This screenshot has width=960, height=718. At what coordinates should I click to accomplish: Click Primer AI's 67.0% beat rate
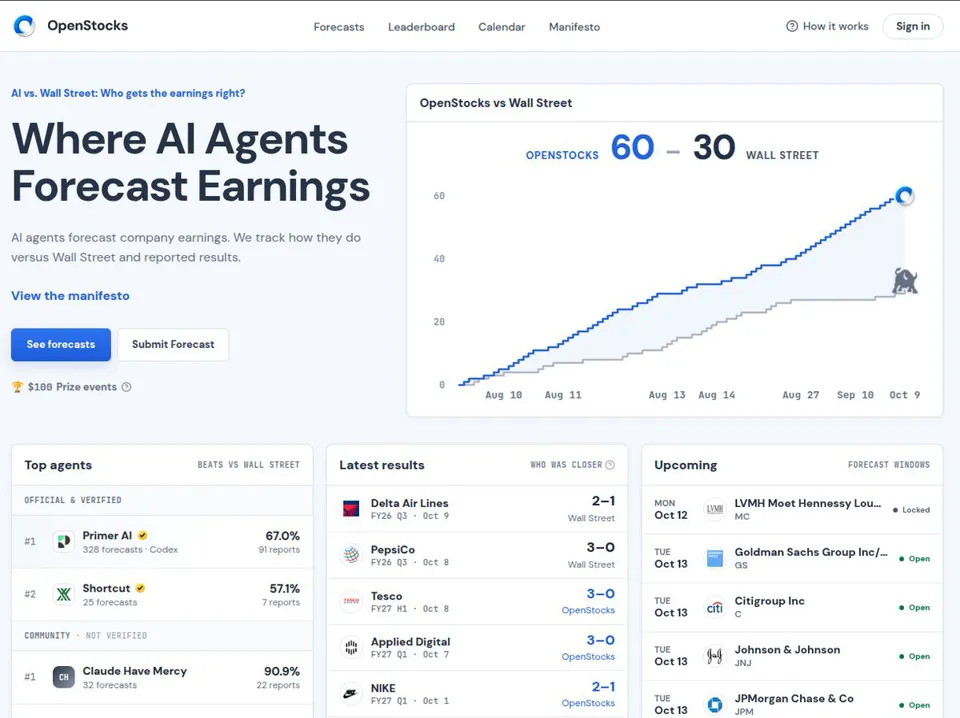(x=282, y=536)
